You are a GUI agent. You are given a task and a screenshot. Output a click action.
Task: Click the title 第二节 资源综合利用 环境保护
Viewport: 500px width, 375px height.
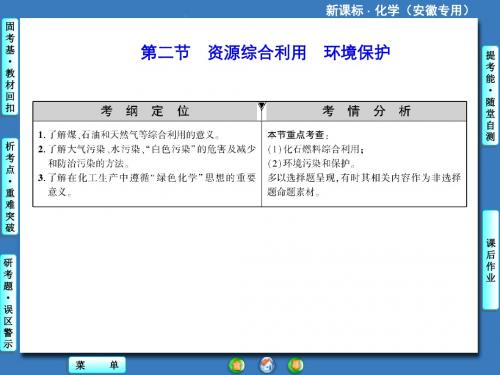[x=265, y=53]
